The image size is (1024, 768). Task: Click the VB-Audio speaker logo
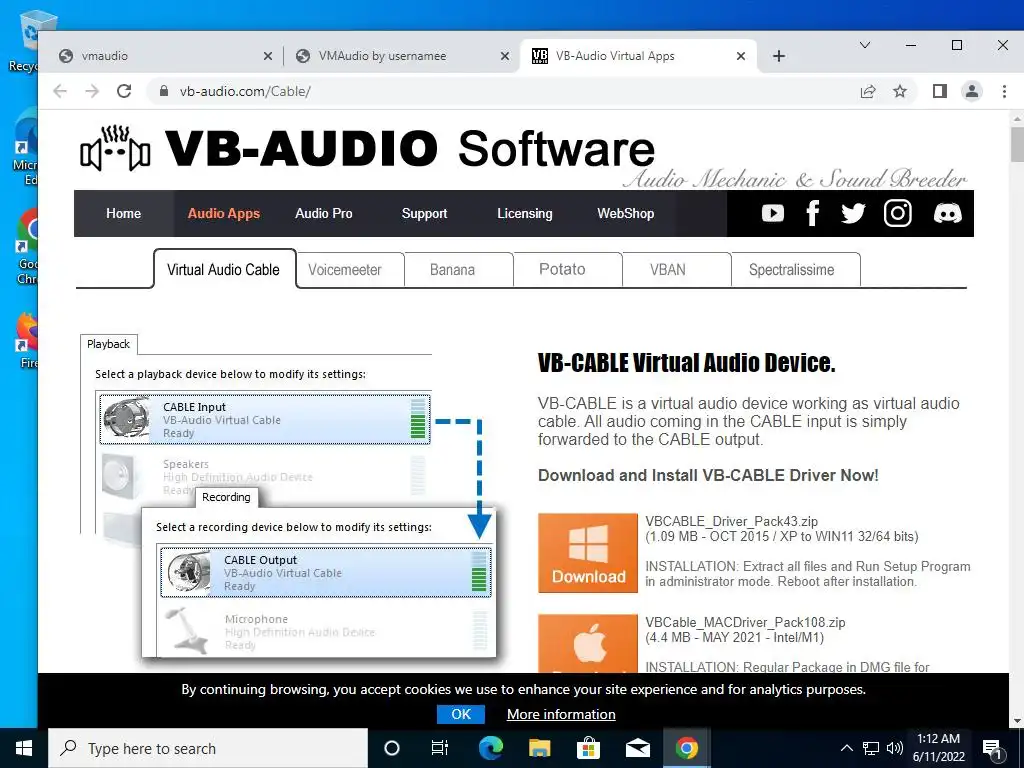coord(116,148)
